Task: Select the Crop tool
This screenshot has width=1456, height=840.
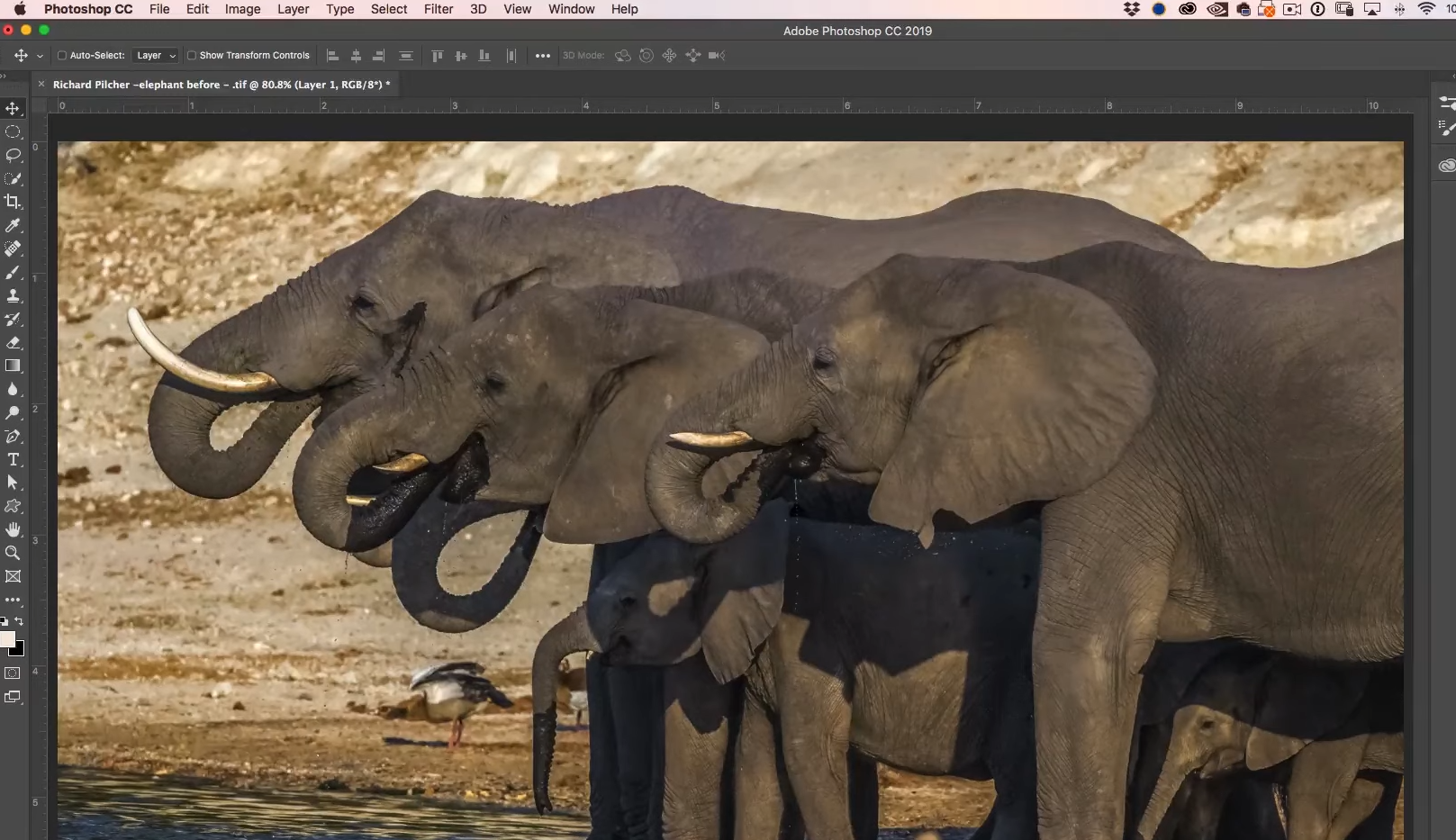Action: point(14,201)
